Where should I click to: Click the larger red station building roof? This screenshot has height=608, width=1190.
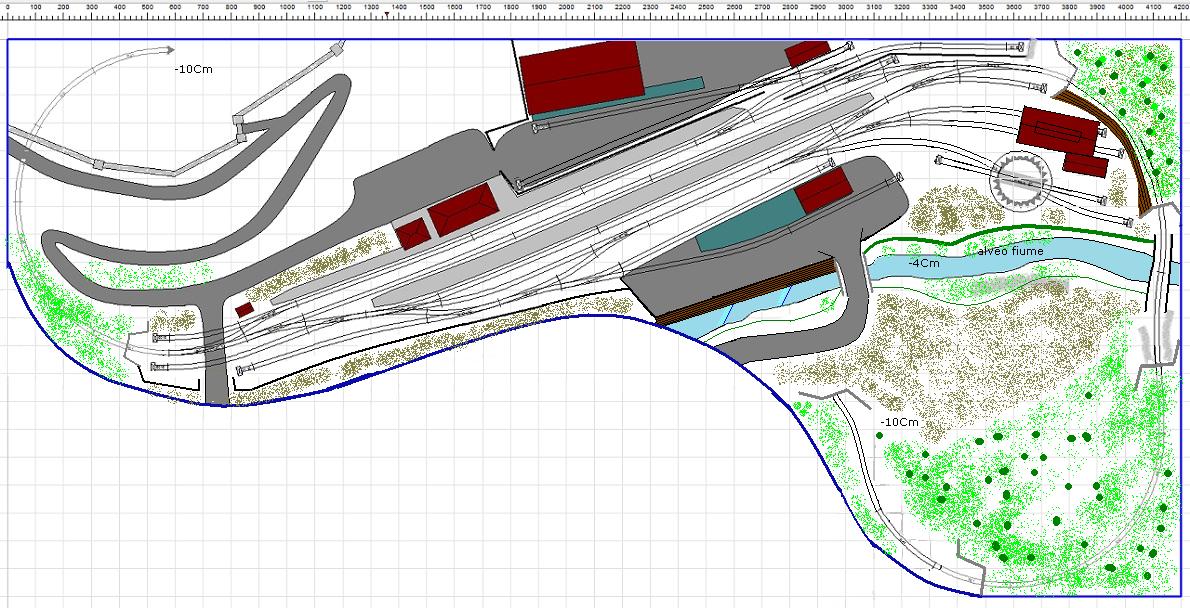coord(464,210)
